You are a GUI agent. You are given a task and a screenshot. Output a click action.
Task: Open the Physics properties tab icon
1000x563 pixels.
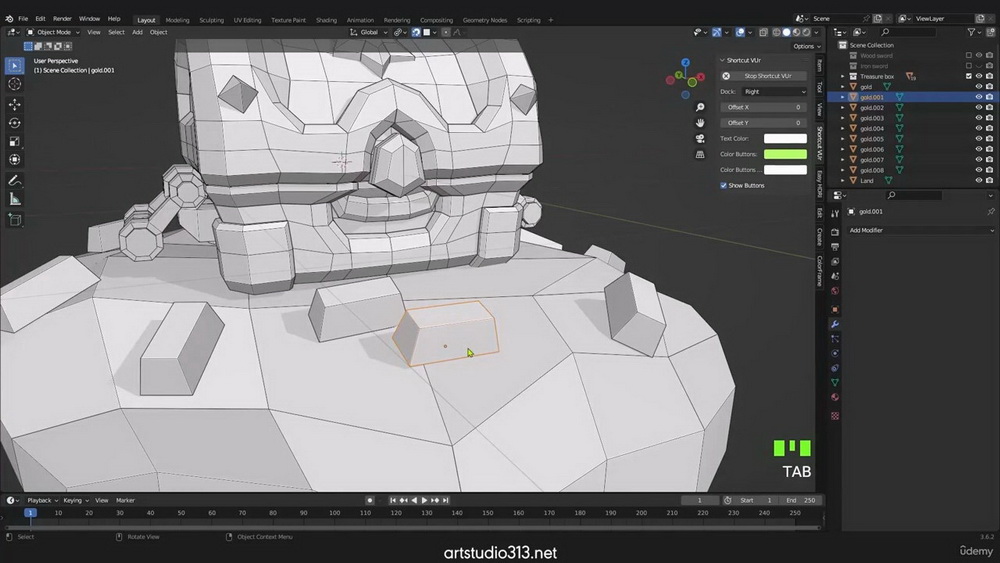[835, 353]
